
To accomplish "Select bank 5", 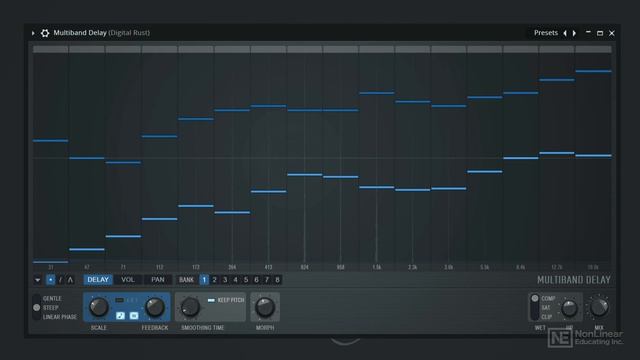I will pyautogui.click(x=246, y=280).
